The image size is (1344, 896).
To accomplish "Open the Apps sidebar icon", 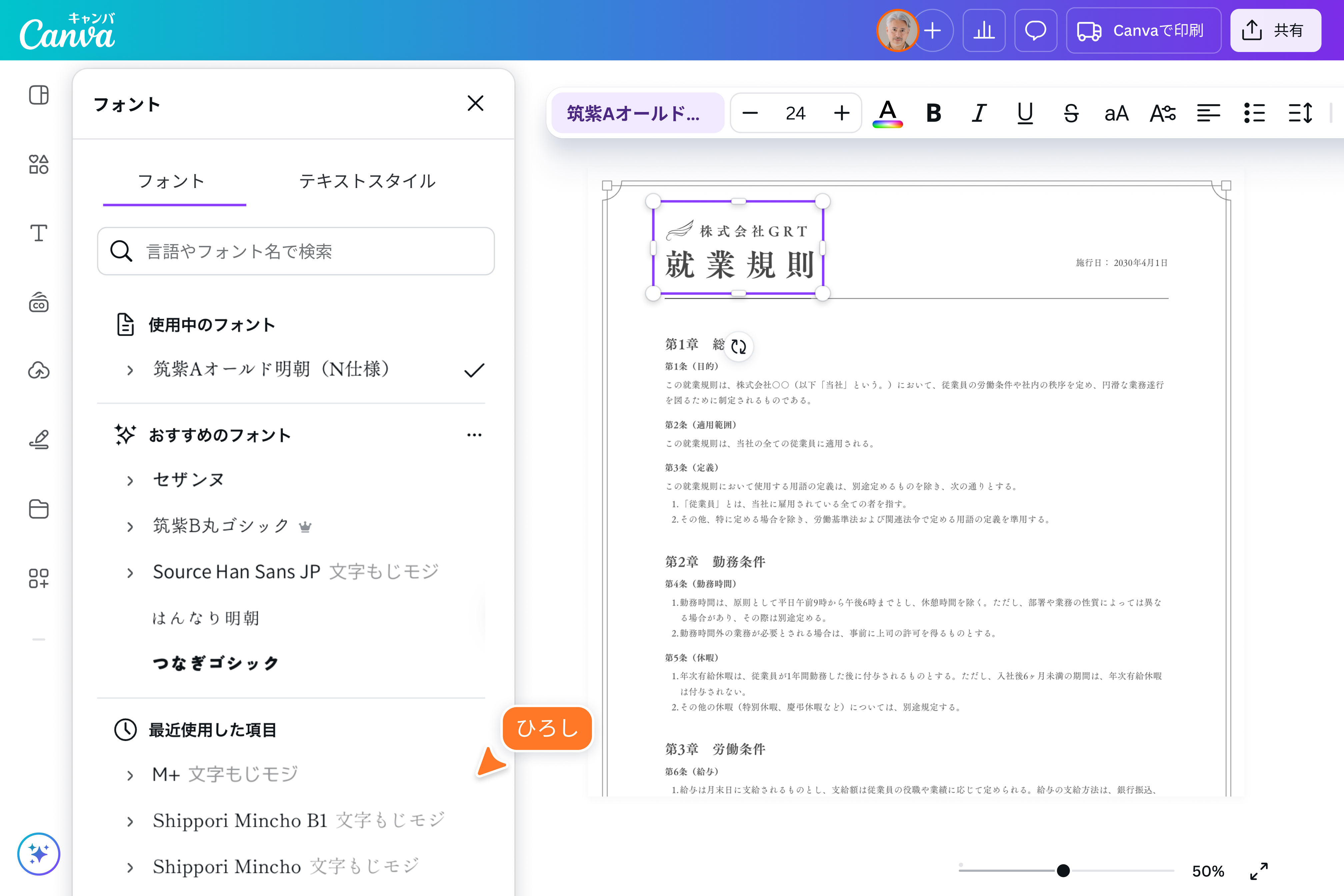I will 39,578.
